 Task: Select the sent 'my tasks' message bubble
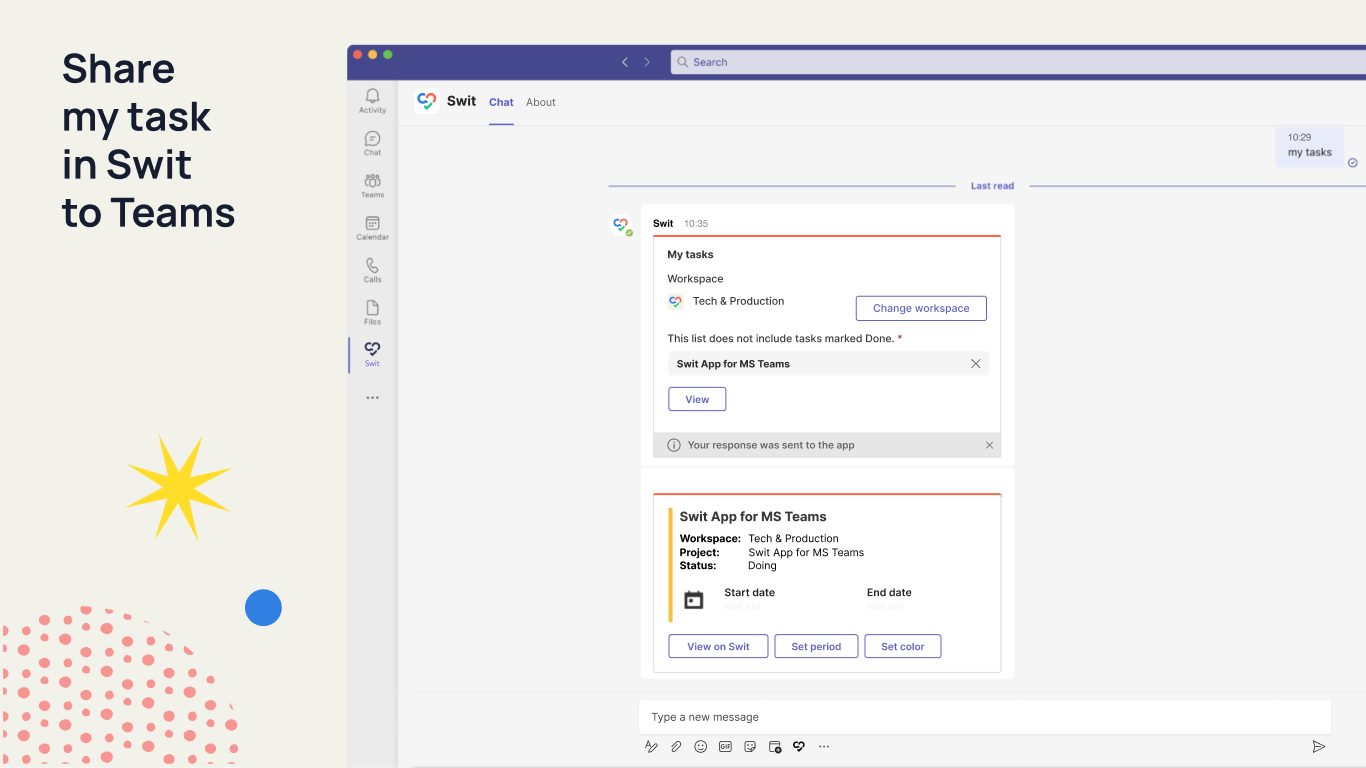coord(1310,146)
